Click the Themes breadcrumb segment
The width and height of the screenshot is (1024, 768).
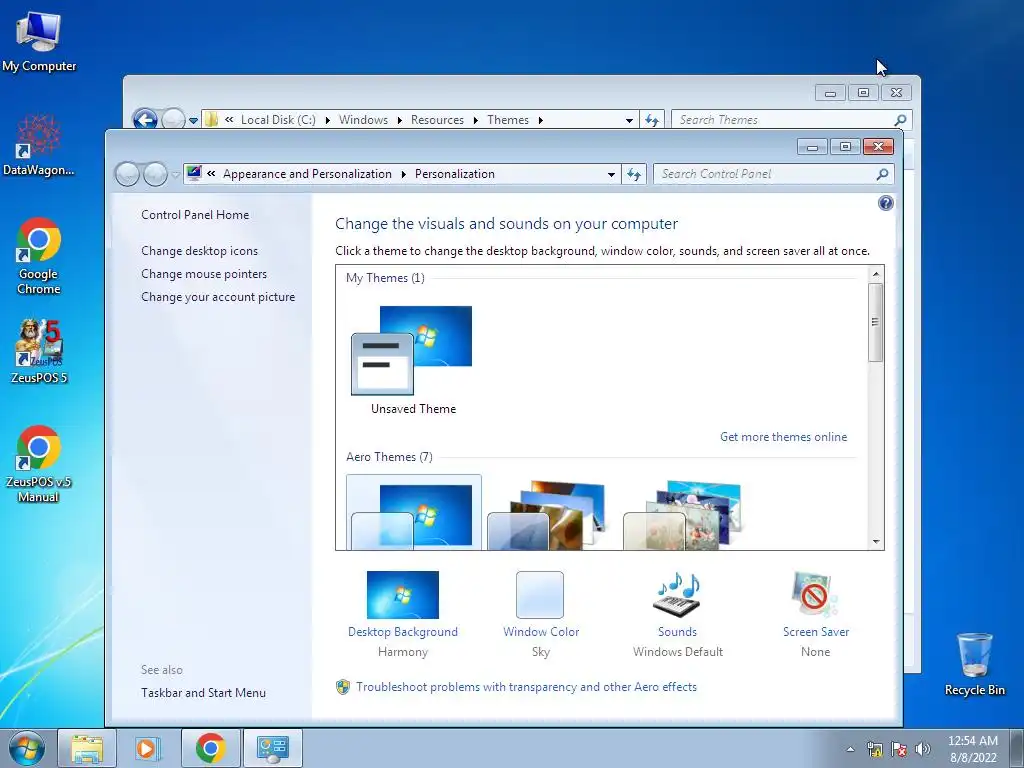pos(508,120)
